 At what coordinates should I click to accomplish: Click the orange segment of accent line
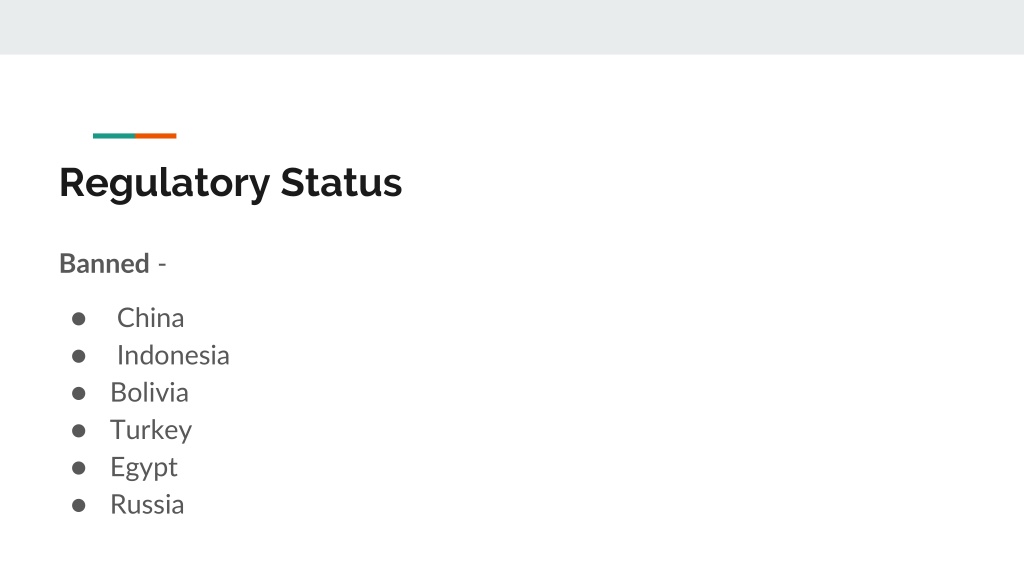click(x=156, y=136)
